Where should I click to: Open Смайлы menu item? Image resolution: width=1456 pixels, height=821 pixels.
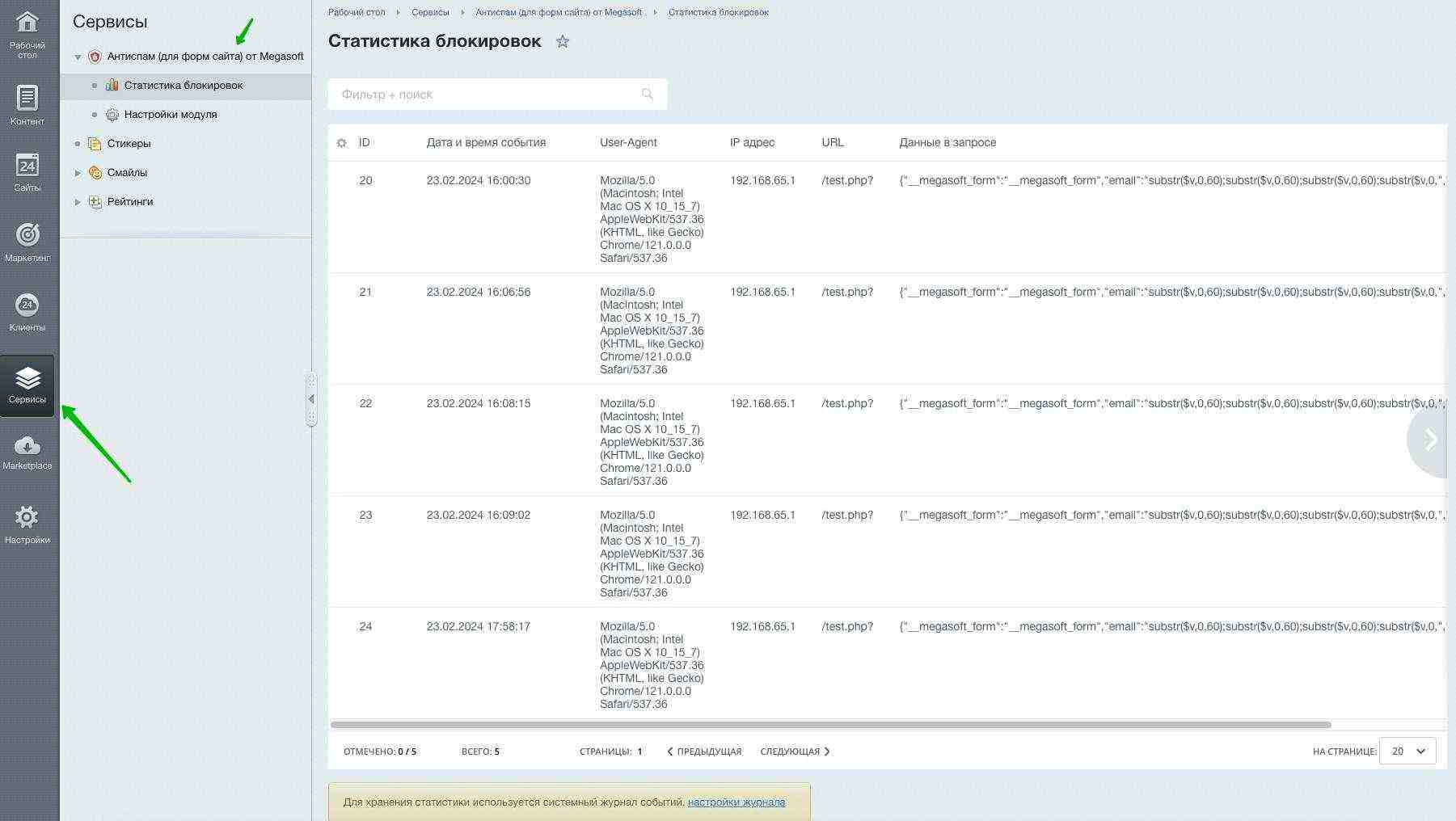127,173
